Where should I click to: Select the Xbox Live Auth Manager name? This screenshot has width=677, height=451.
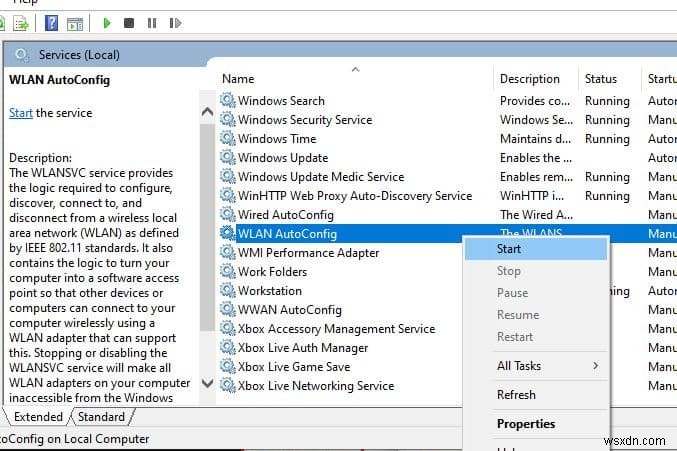pos(303,347)
